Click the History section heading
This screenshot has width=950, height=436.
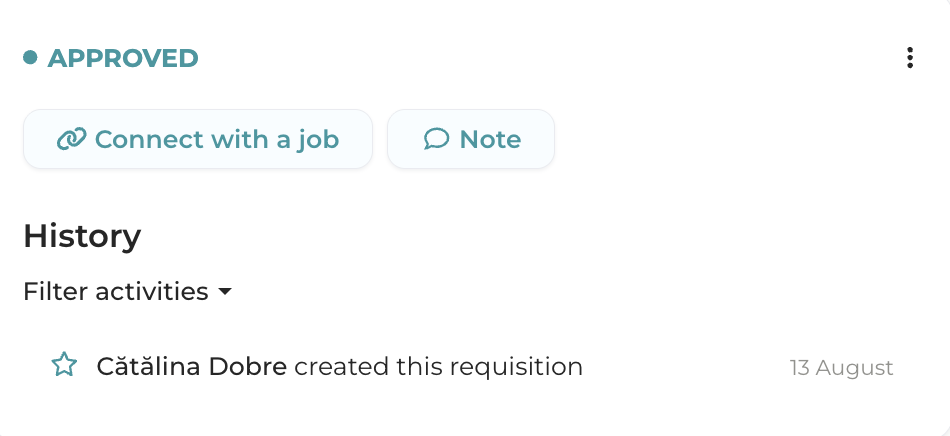[x=82, y=236]
